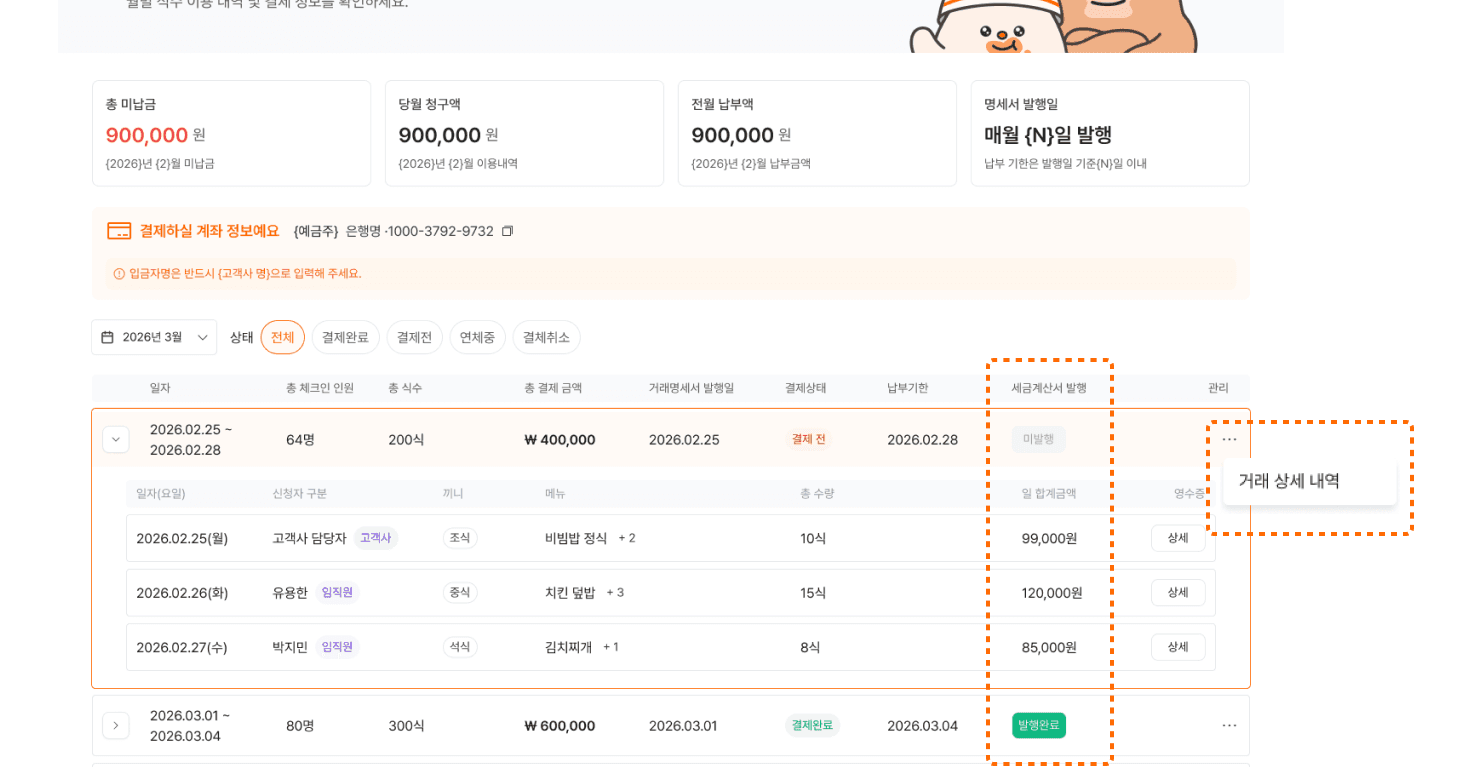
Task: Click the 고객사 tag next to 고객사 담당자
Action: coord(375,538)
